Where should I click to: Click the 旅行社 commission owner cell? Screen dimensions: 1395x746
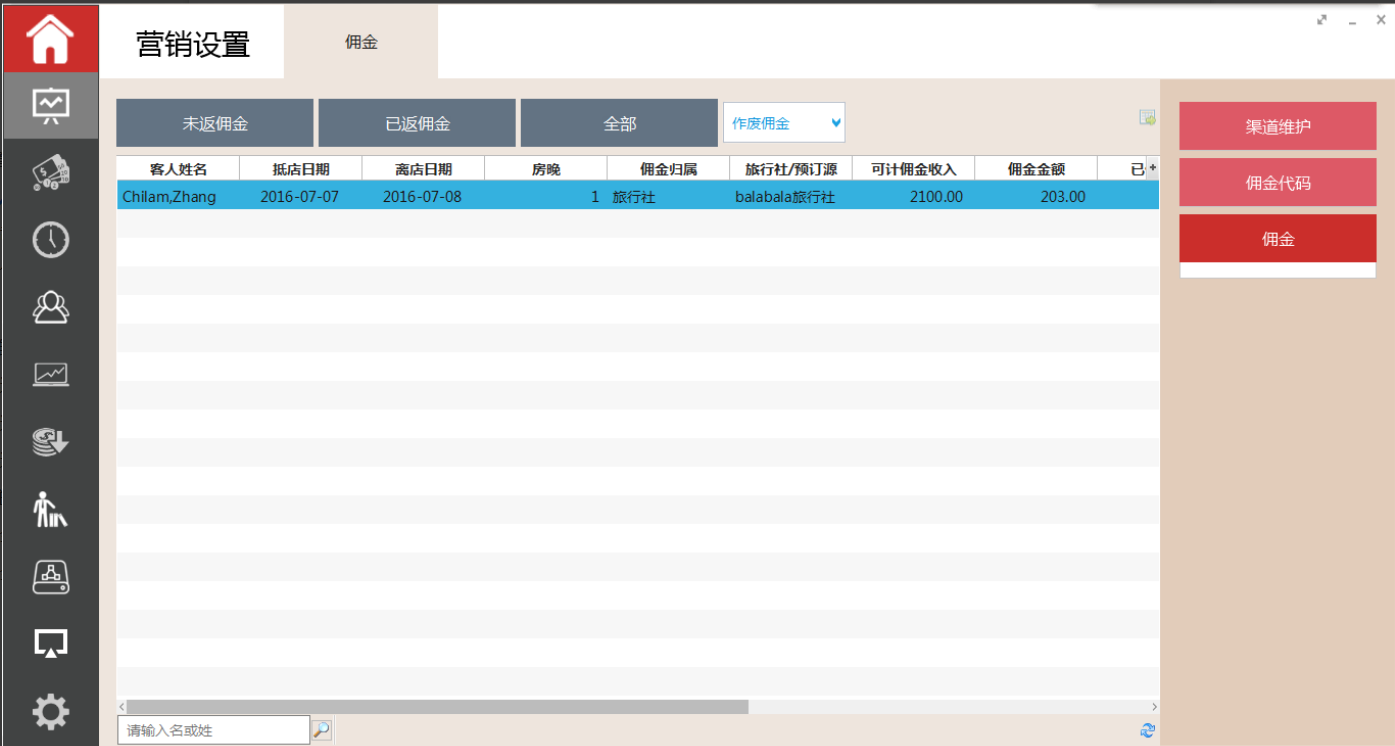pyautogui.click(x=668, y=196)
